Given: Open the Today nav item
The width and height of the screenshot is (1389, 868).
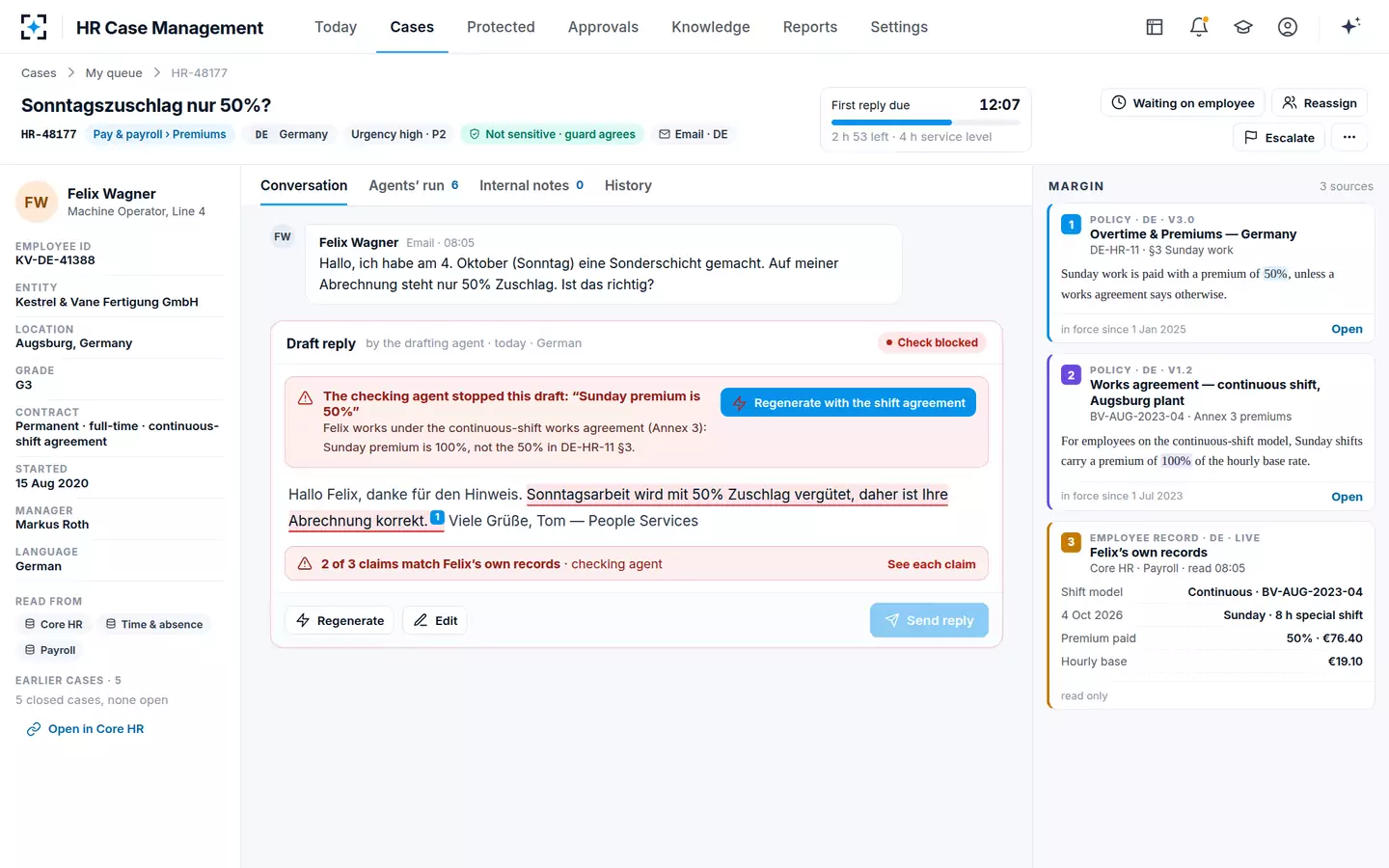Looking at the screenshot, I should coord(336,27).
